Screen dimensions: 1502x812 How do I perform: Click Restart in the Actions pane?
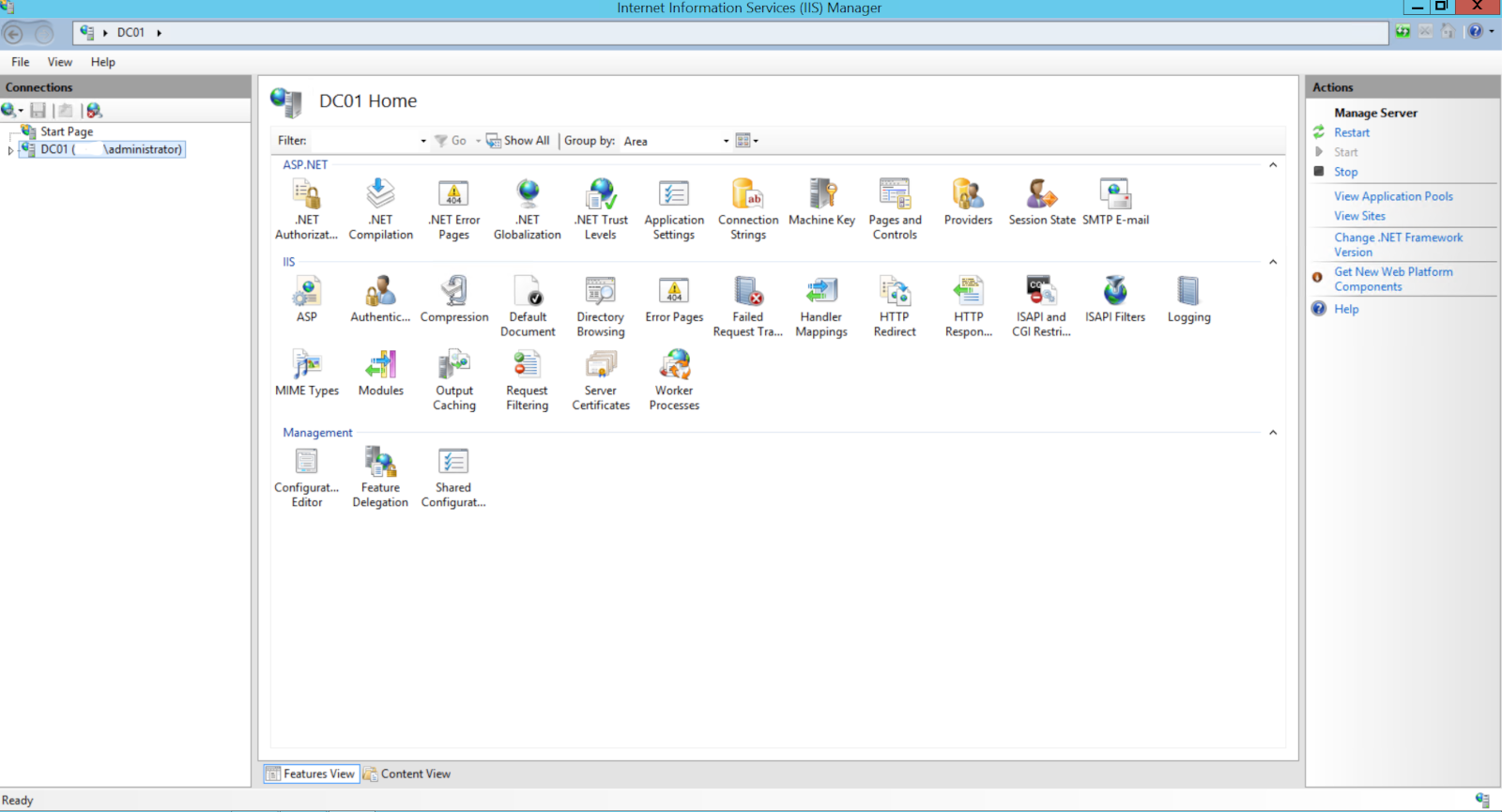pyautogui.click(x=1351, y=133)
